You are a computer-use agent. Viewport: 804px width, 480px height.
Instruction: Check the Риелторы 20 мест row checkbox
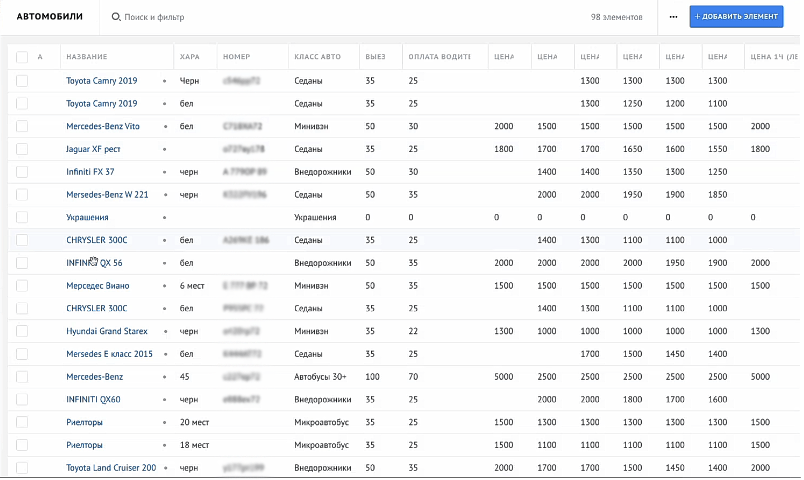[x=22, y=422]
